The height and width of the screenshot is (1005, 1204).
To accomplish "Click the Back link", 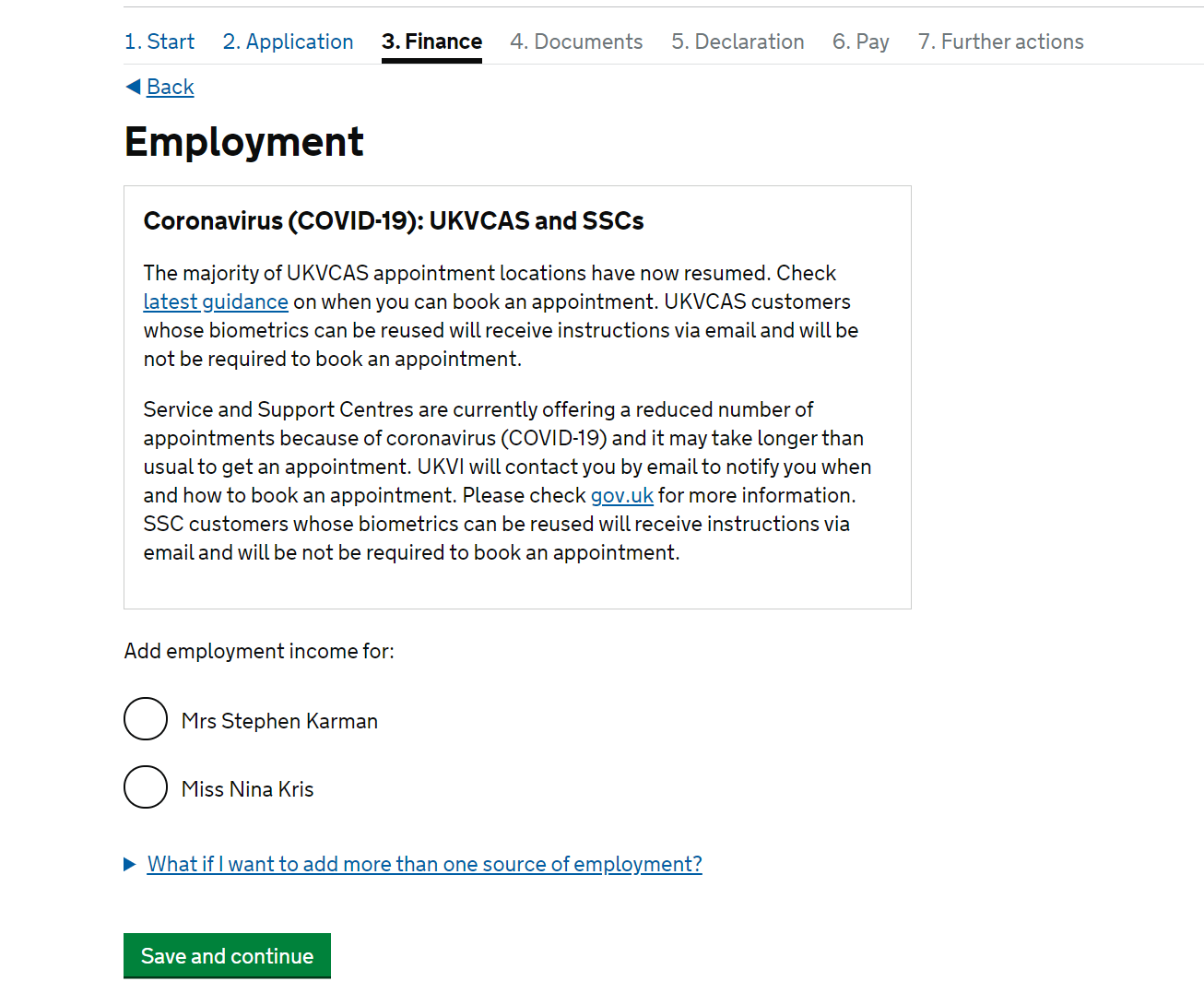I will pyautogui.click(x=171, y=87).
